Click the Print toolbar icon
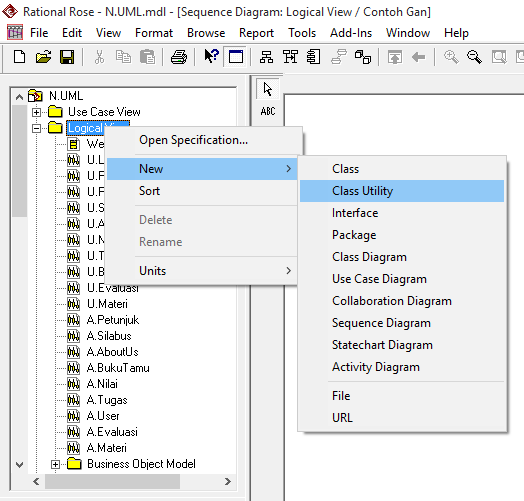 coord(179,57)
